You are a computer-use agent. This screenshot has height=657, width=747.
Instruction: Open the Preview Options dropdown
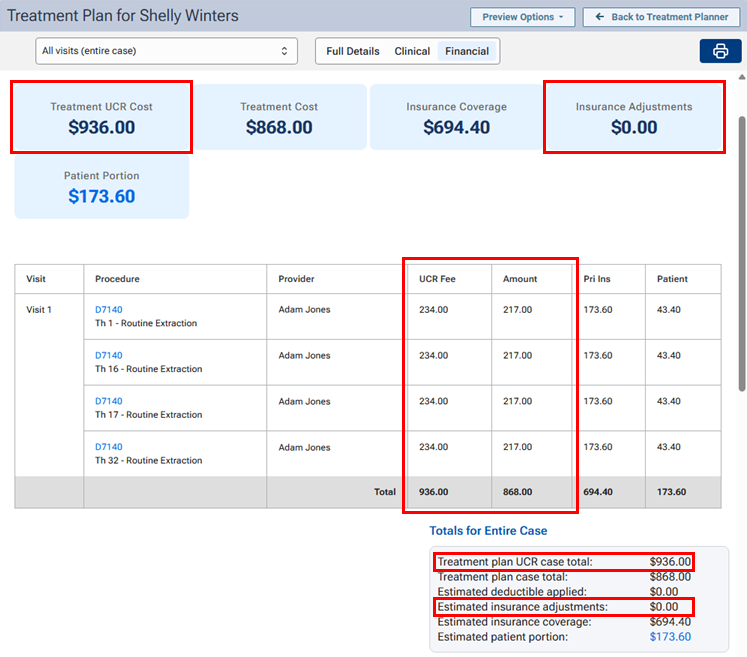523,17
